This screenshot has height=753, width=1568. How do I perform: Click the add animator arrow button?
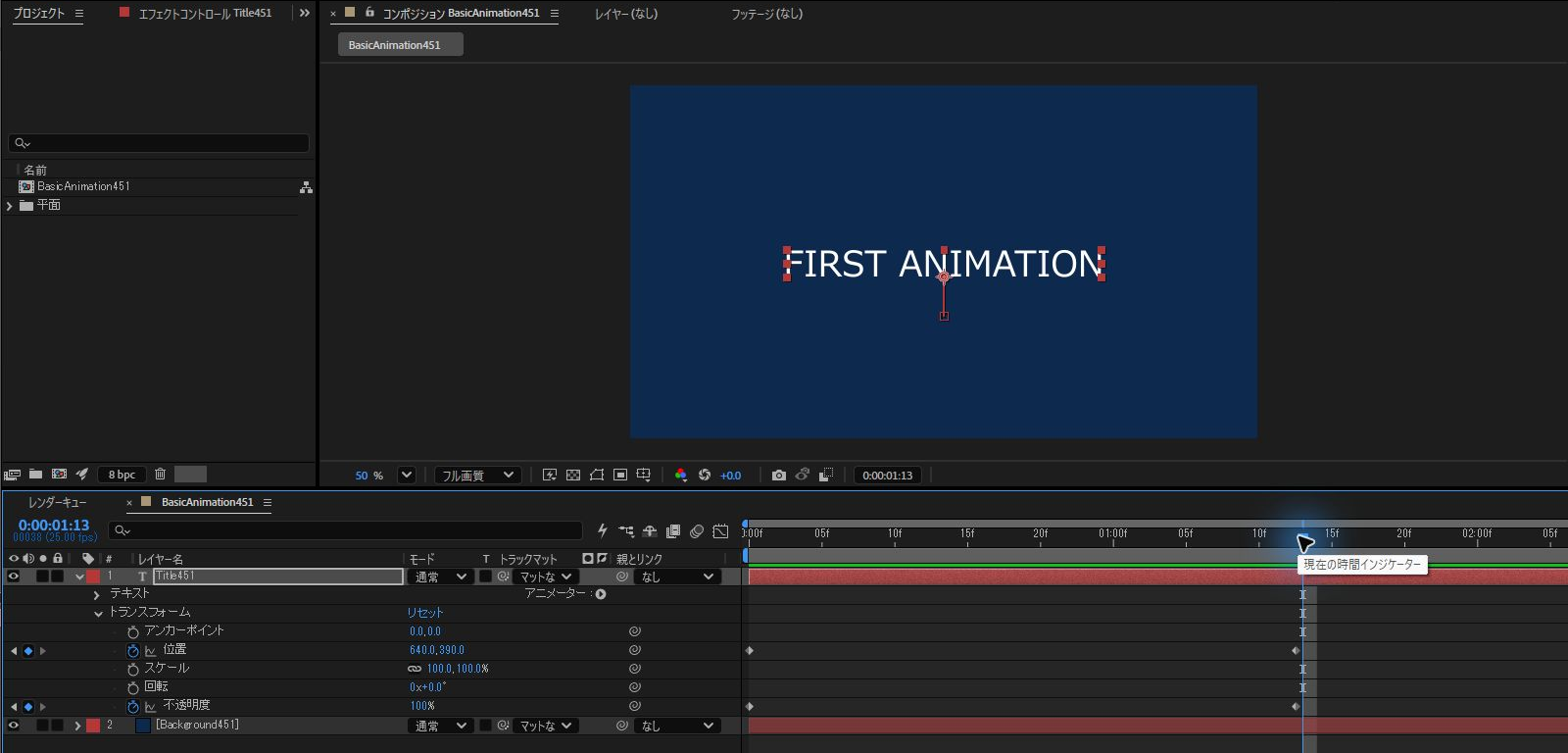[601, 594]
